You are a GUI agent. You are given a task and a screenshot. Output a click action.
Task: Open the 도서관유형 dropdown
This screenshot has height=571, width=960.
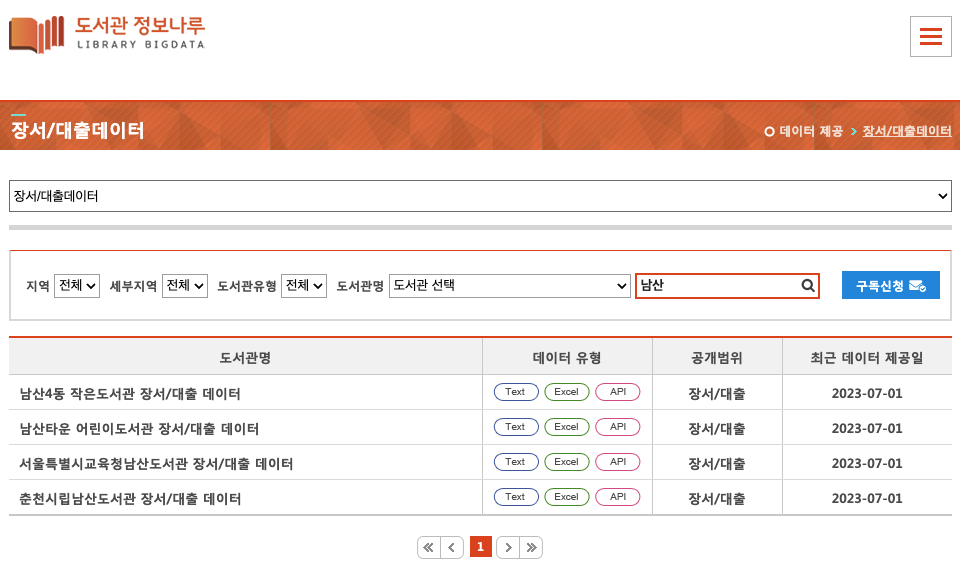[304, 286]
